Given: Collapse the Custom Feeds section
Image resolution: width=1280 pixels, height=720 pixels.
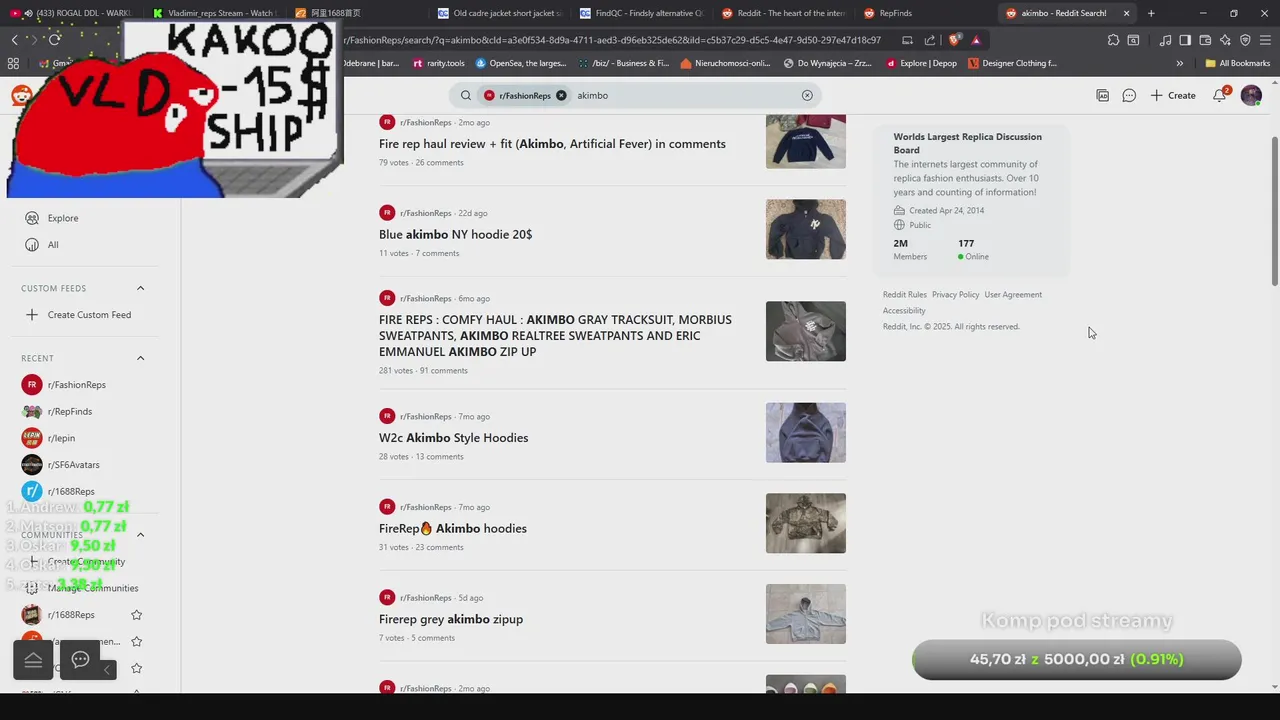Looking at the screenshot, I should pyautogui.click(x=140, y=288).
